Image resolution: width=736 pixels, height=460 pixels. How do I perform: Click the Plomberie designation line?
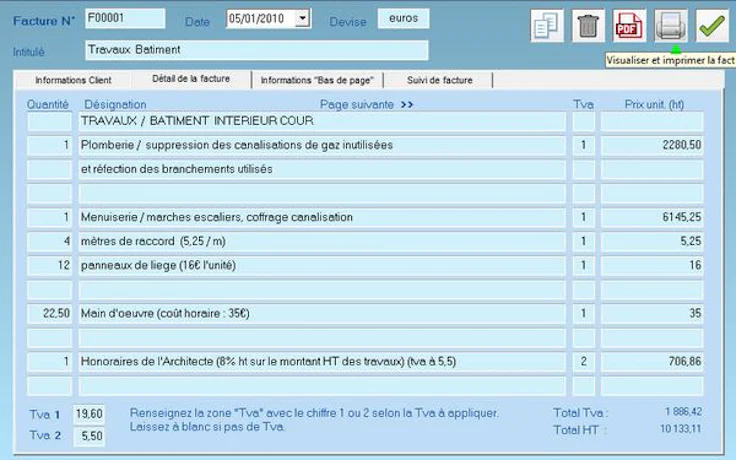coord(322,146)
